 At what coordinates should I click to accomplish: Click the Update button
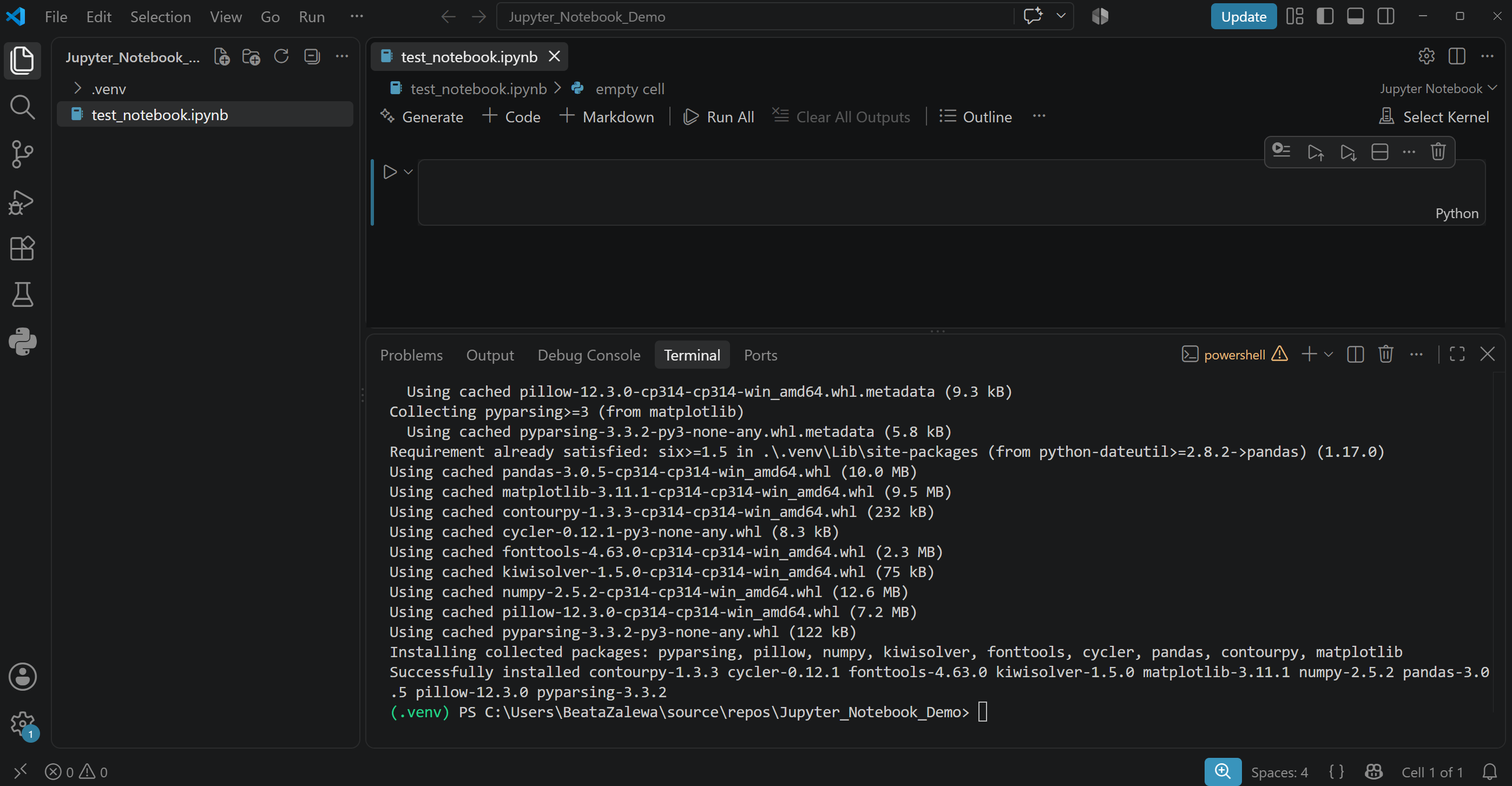click(x=1243, y=16)
